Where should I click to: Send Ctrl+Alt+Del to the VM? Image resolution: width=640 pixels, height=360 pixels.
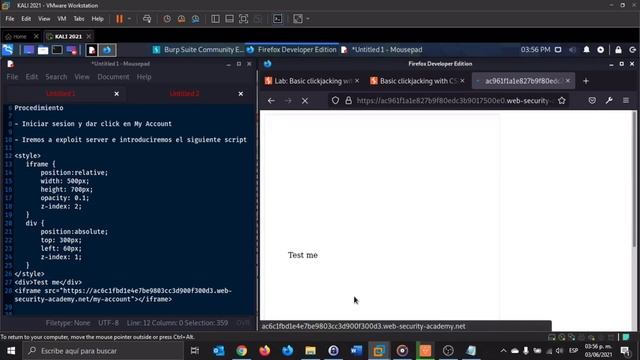(147, 19)
